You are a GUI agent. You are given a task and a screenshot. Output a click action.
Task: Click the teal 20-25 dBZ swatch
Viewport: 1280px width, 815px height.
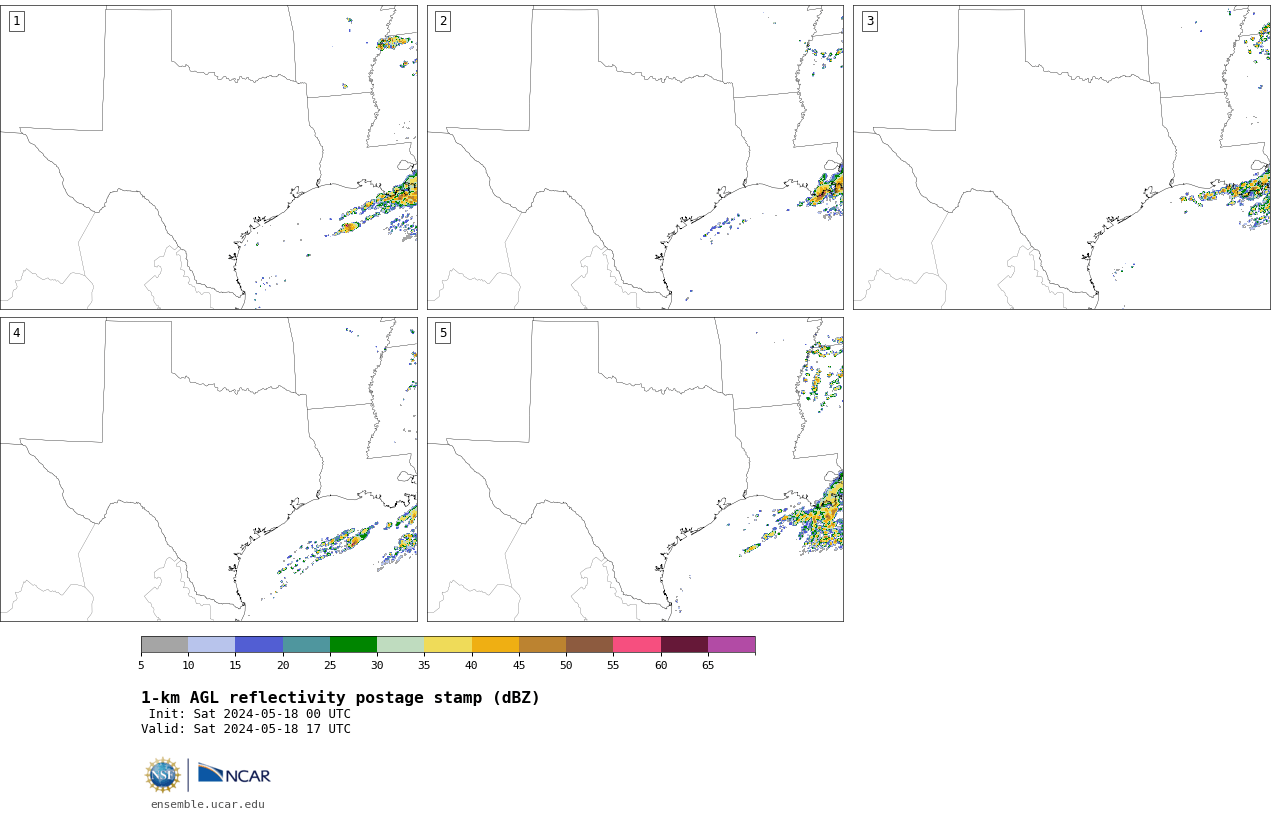pos(306,644)
